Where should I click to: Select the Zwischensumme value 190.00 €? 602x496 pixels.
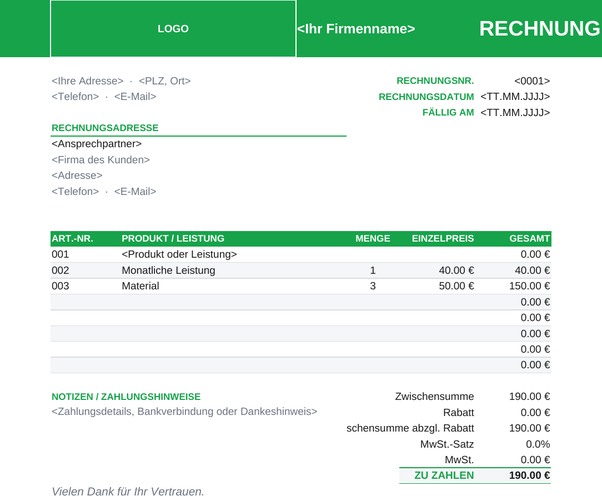point(529,397)
